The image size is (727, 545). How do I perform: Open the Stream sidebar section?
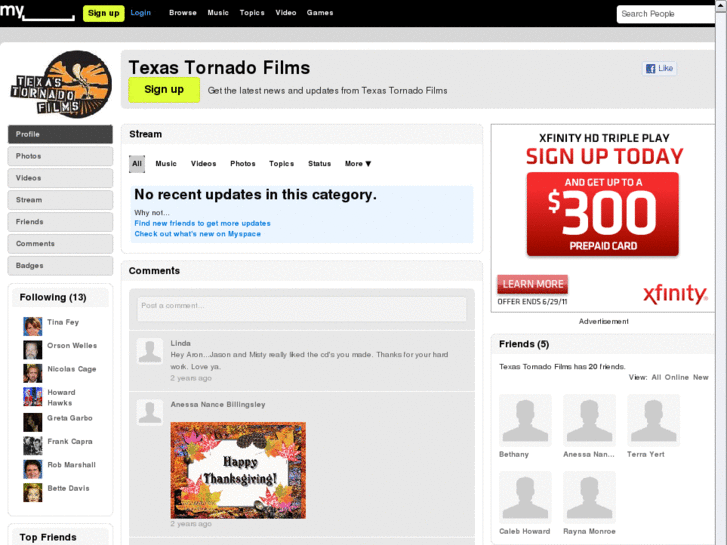pos(60,200)
